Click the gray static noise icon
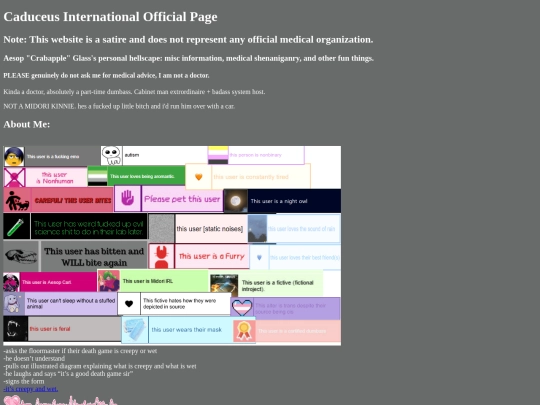This screenshot has width=540, height=405. coord(162,228)
